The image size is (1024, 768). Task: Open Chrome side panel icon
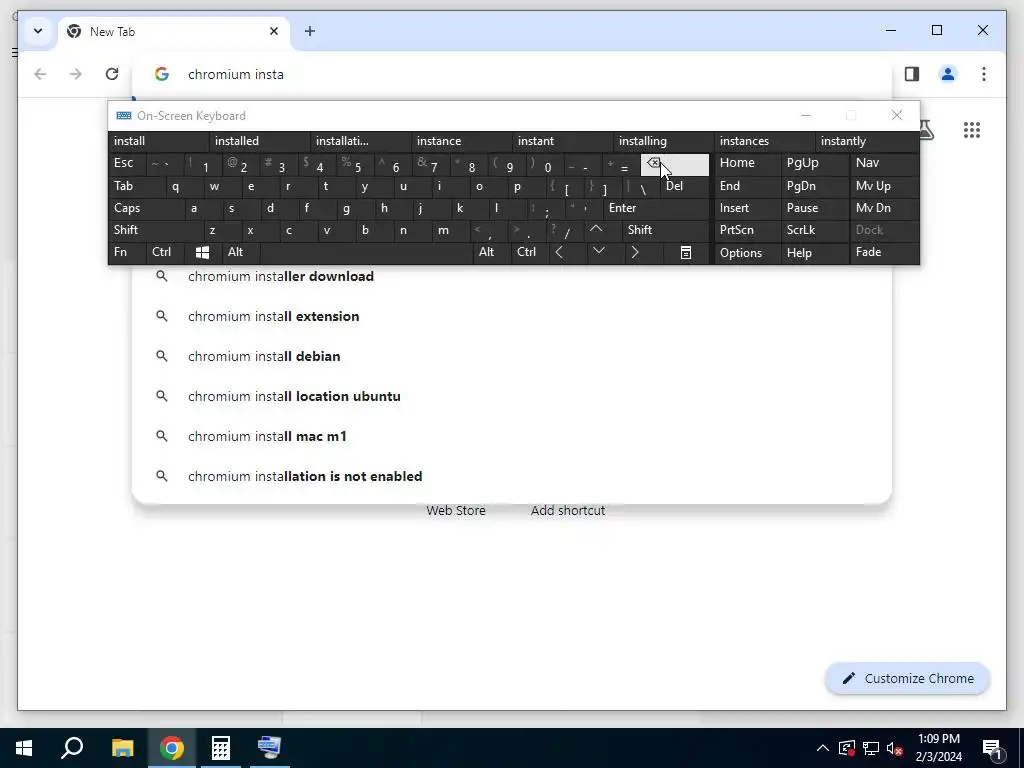coord(912,74)
